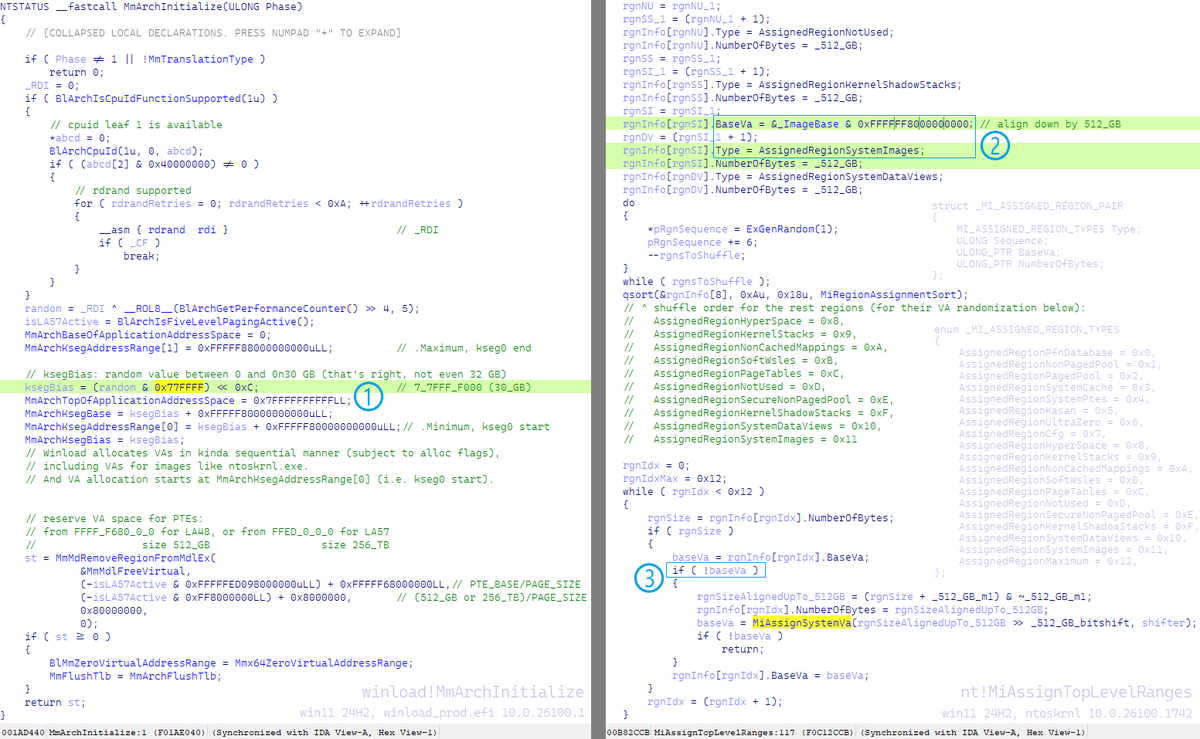Select the MmMdRemoveRegionFromMdlEx call line
The image size is (1200, 739).
tap(119, 557)
